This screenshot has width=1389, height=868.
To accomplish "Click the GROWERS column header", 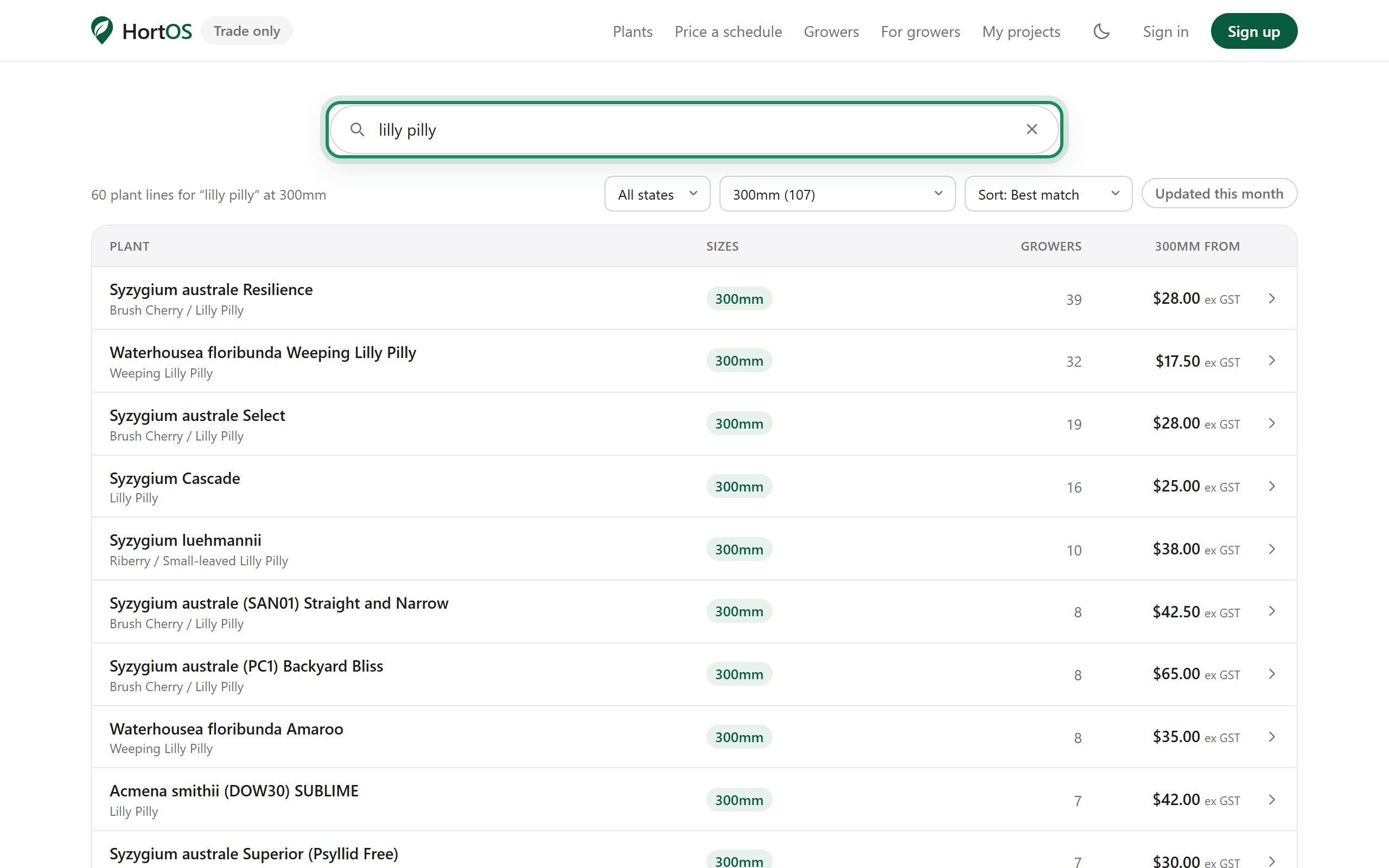I will coord(1050,246).
